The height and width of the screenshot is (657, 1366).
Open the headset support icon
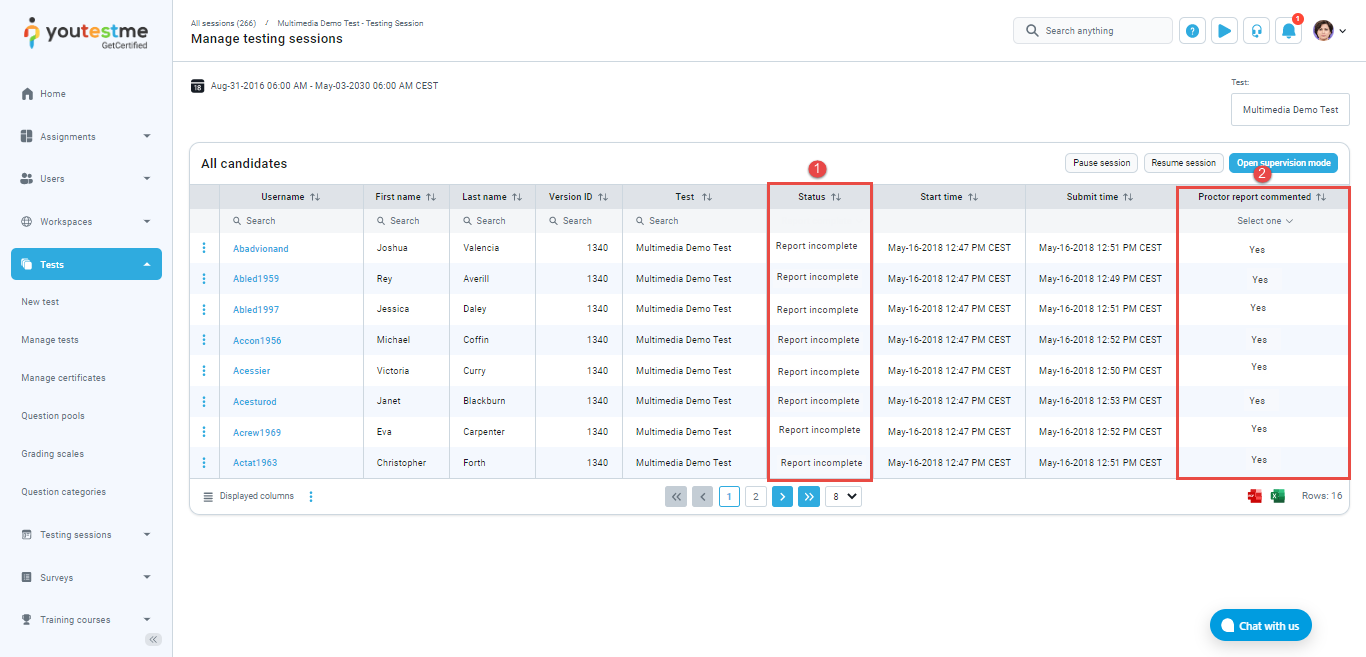(1256, 31)
